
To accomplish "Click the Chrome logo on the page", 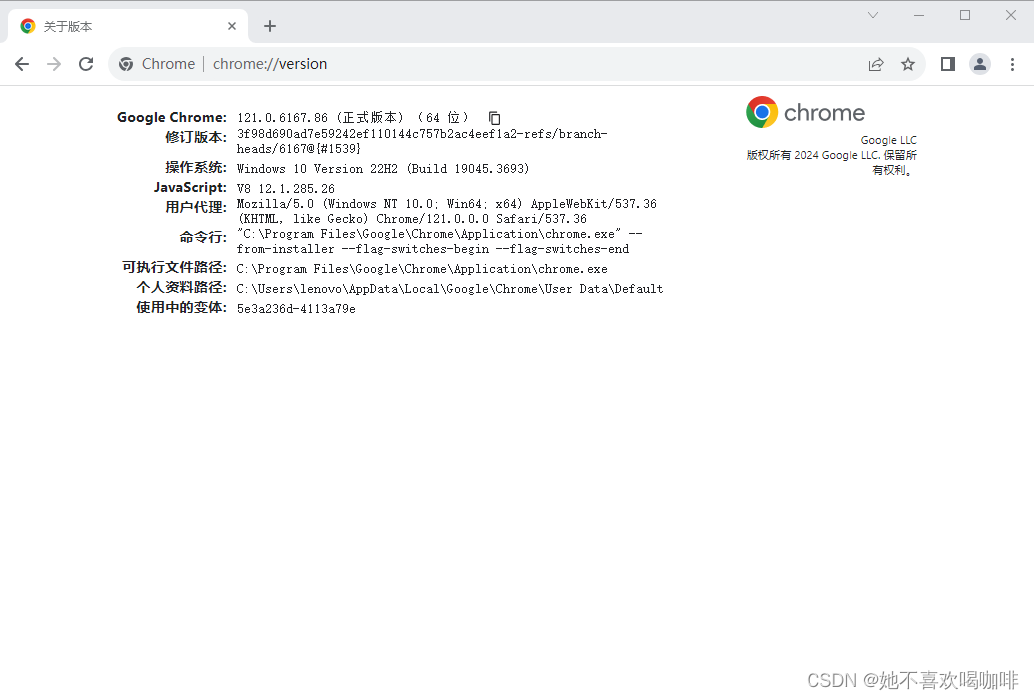I will click(805, 112).
